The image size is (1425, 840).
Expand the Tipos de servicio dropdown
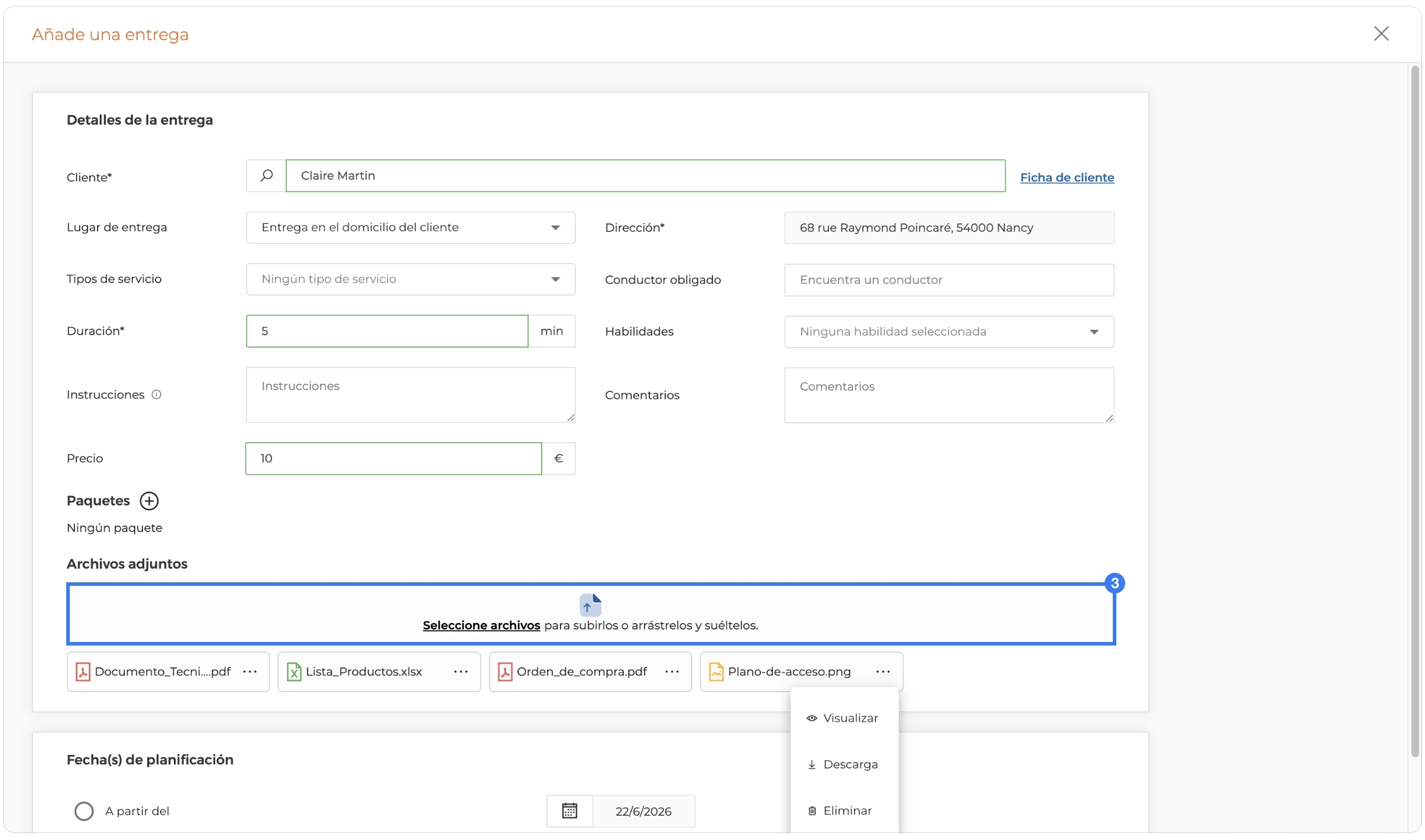point(411,279)
